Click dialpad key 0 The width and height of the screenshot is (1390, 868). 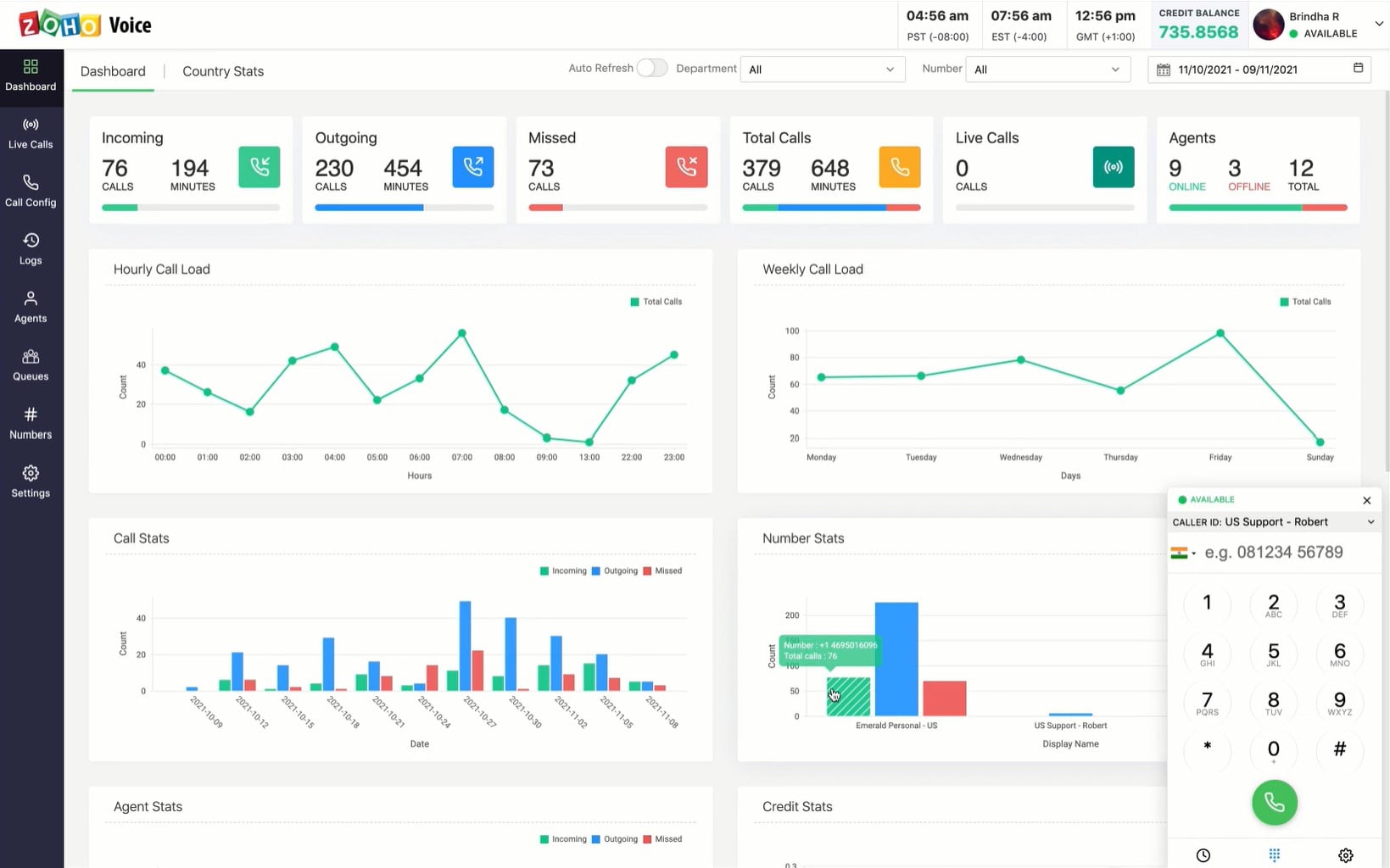(1273, 749)
